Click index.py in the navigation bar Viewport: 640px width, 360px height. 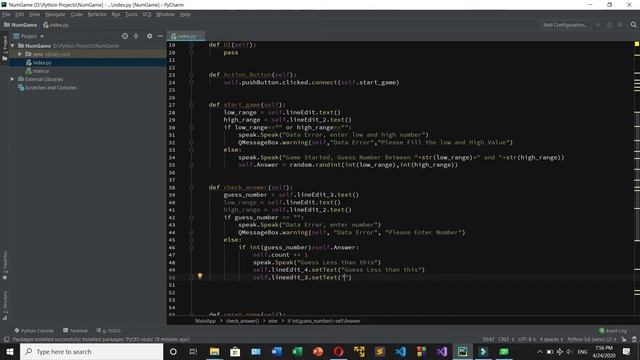click(x=56, y=25)
